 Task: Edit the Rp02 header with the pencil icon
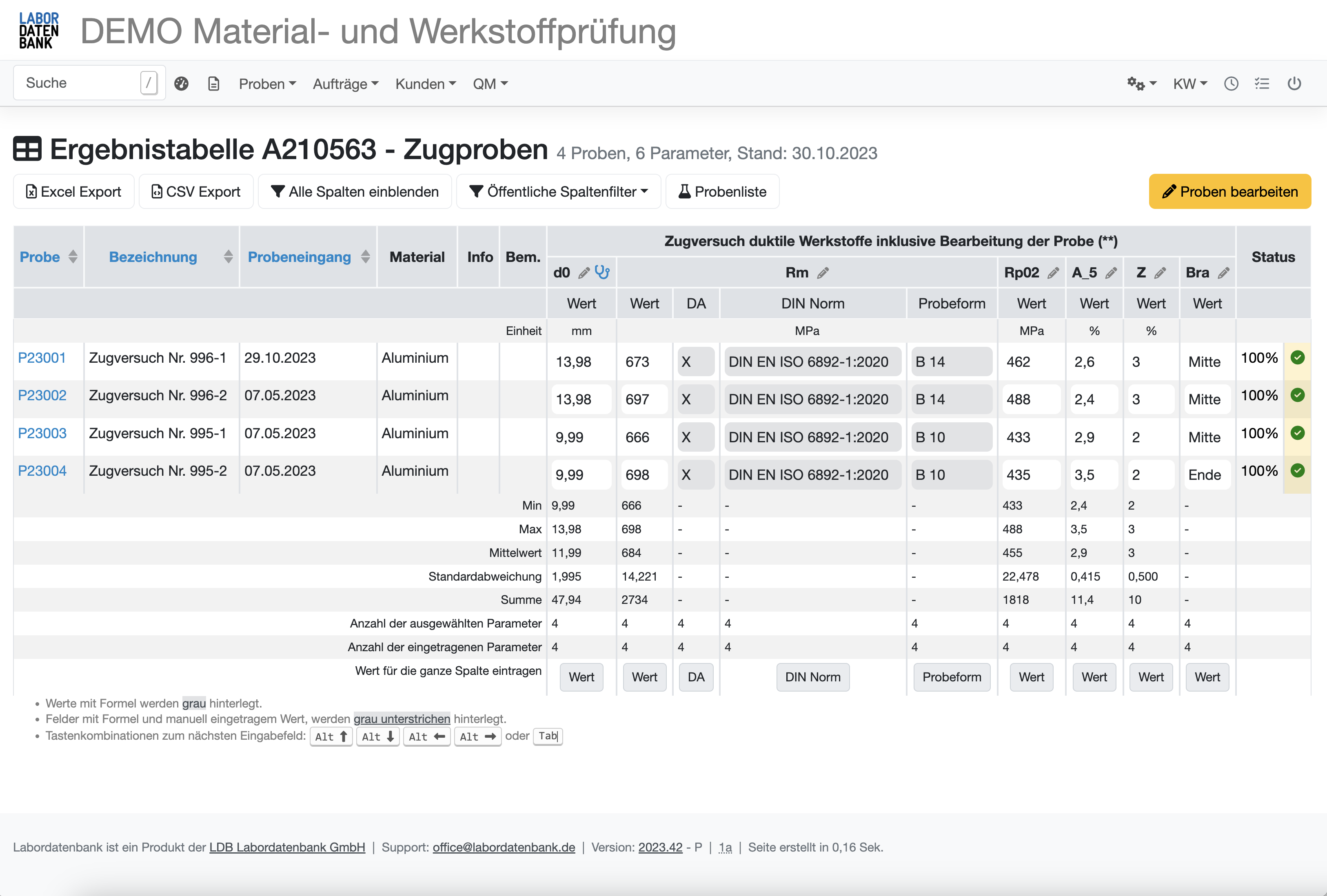point(1054,273)
